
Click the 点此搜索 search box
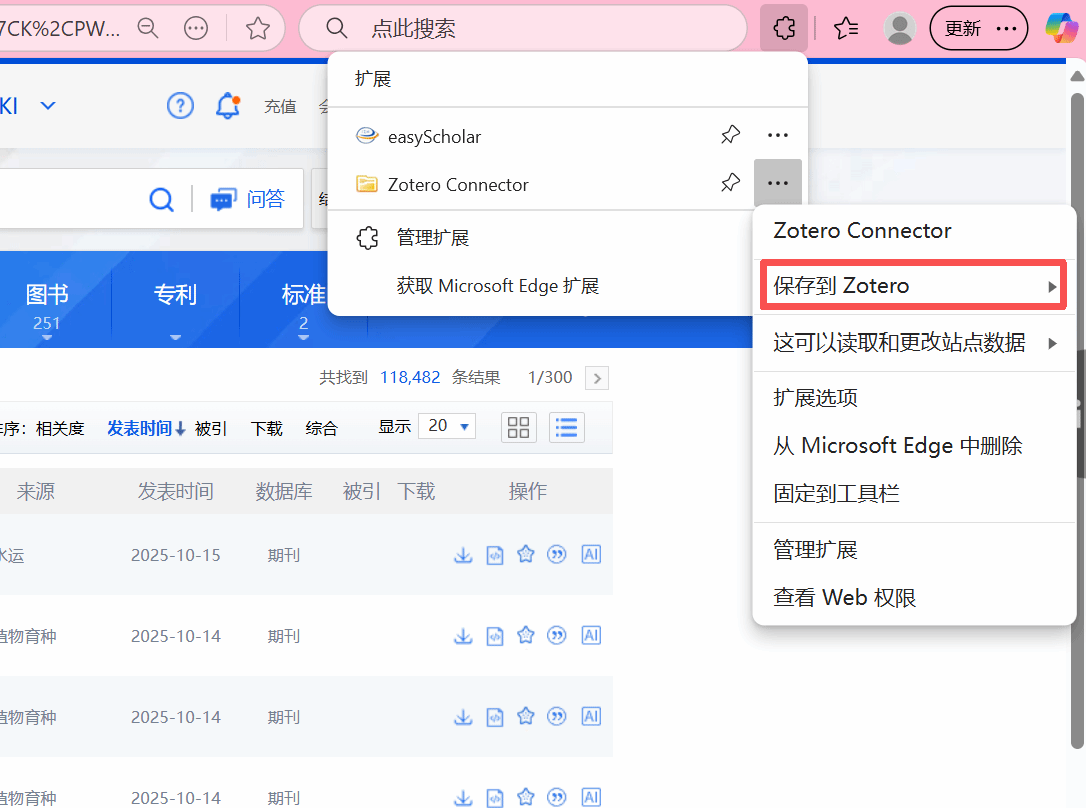pyautogui.click(x=524, y=28)
